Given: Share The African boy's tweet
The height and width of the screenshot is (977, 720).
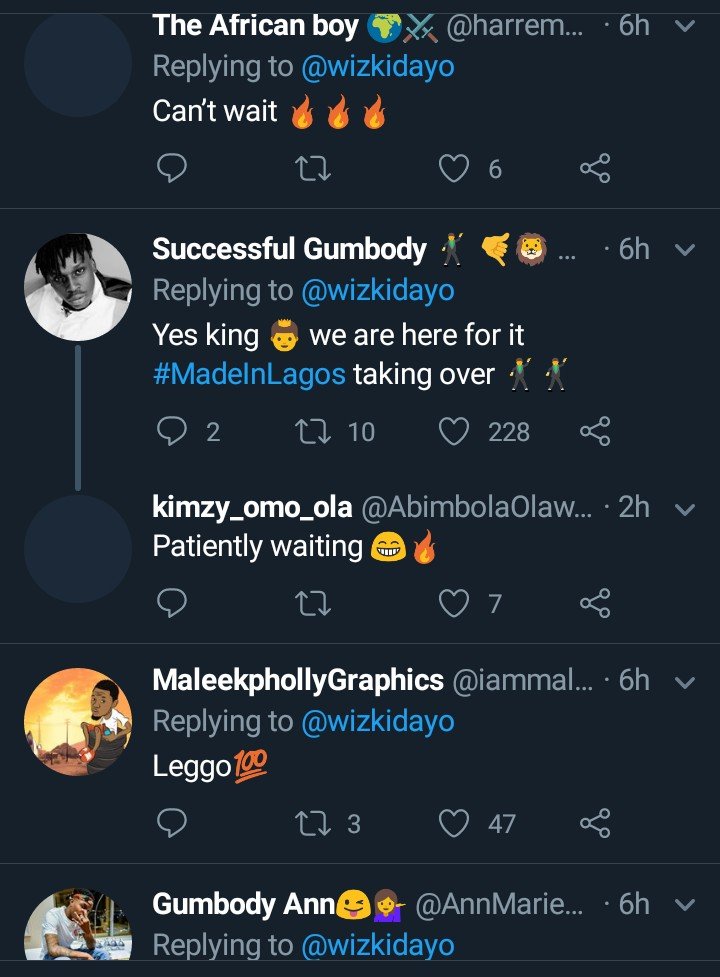Looking at the screenshot, I should point(595,169).
